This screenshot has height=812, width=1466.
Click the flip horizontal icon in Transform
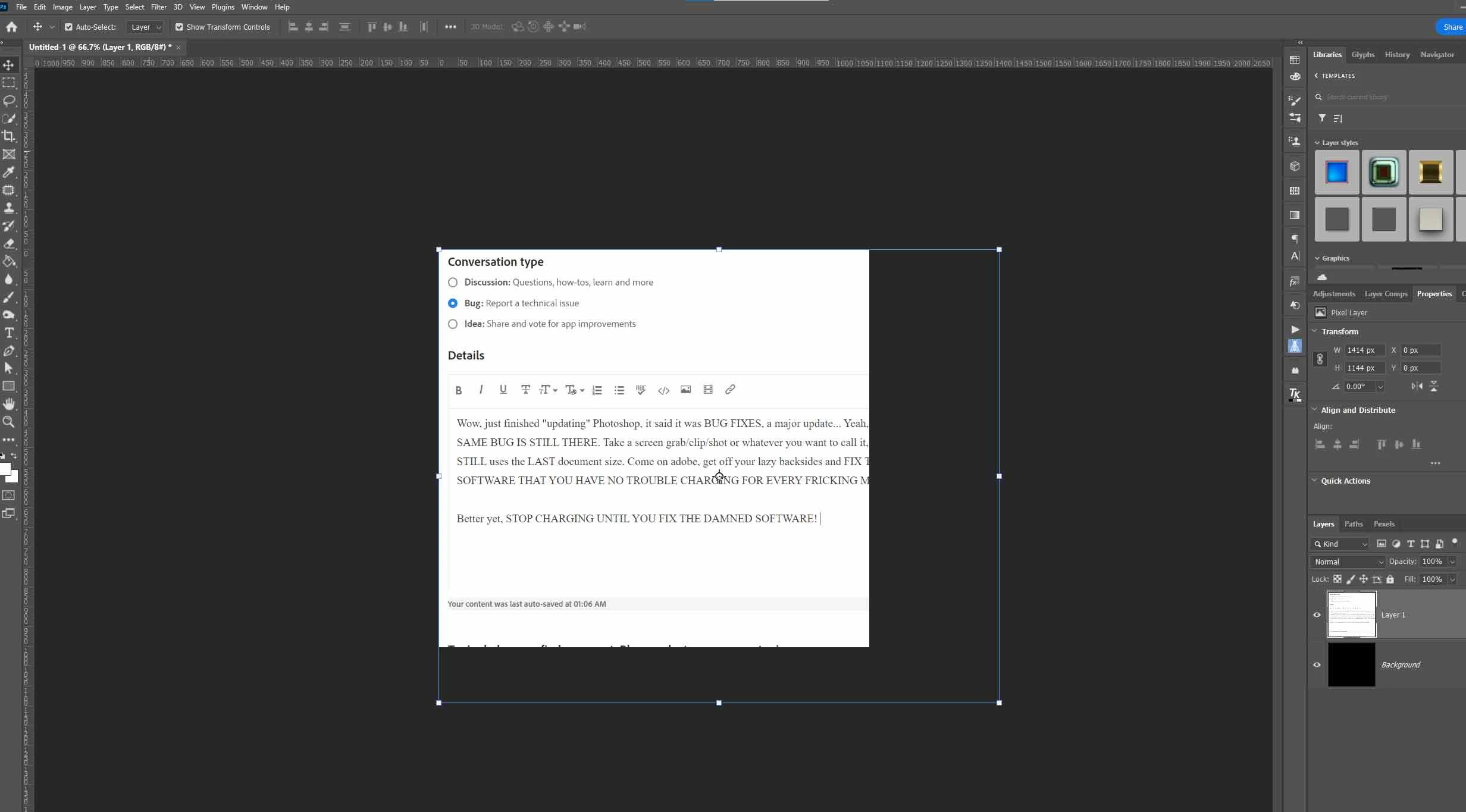click(x=1417, y=386)
